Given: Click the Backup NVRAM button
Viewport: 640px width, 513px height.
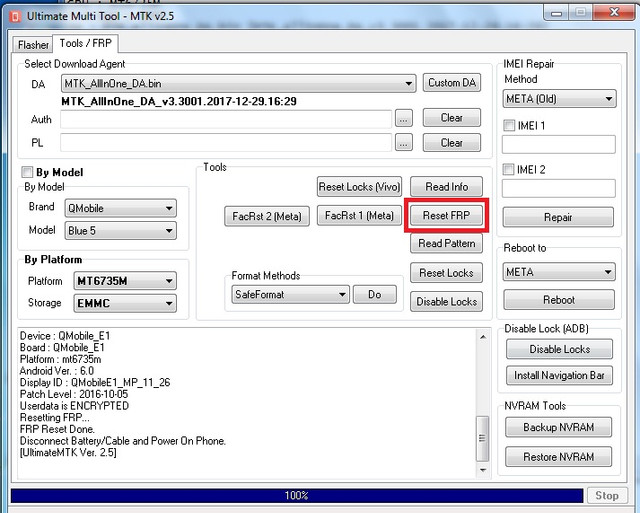Looking at the screenshot, I should click(x=558, y=427).
